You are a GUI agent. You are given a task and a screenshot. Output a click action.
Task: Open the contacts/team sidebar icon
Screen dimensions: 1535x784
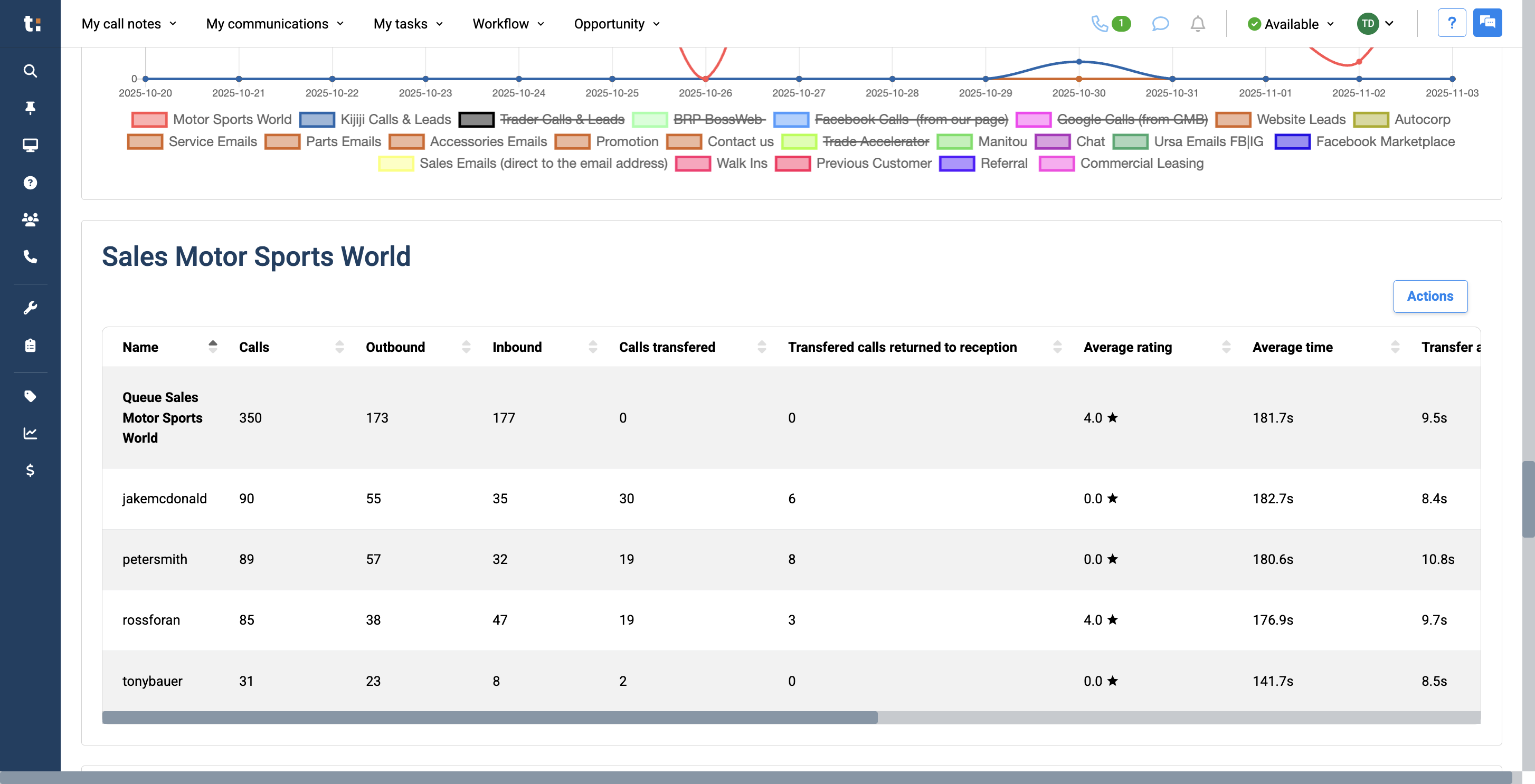point(30,219)
